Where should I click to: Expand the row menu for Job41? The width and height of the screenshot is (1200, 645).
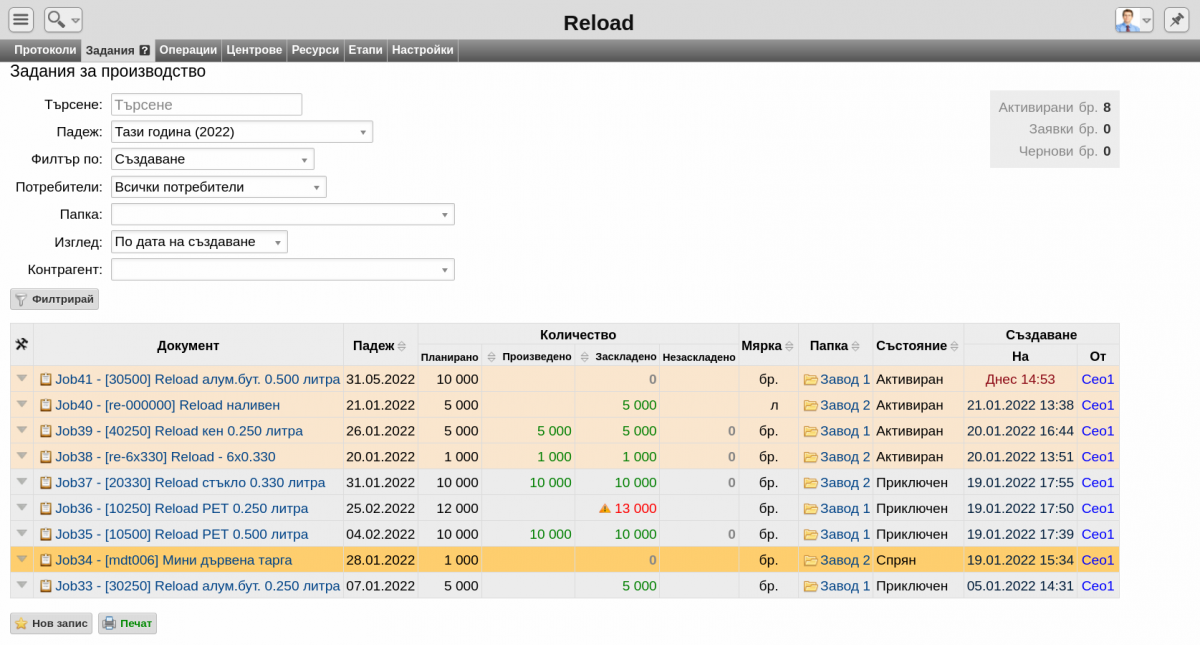pos(22,378)
